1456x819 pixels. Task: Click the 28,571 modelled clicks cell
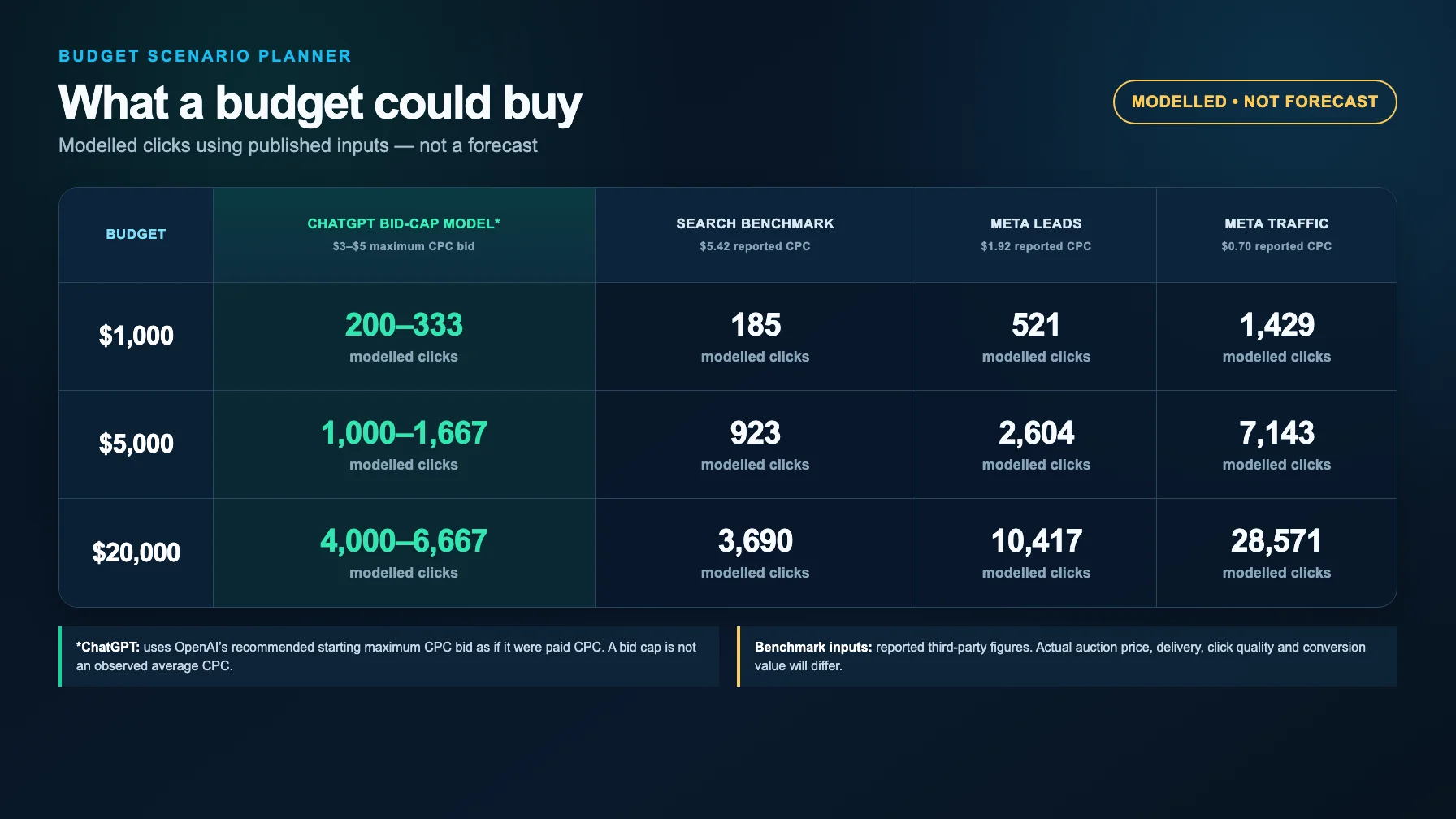click(1276, 552)
